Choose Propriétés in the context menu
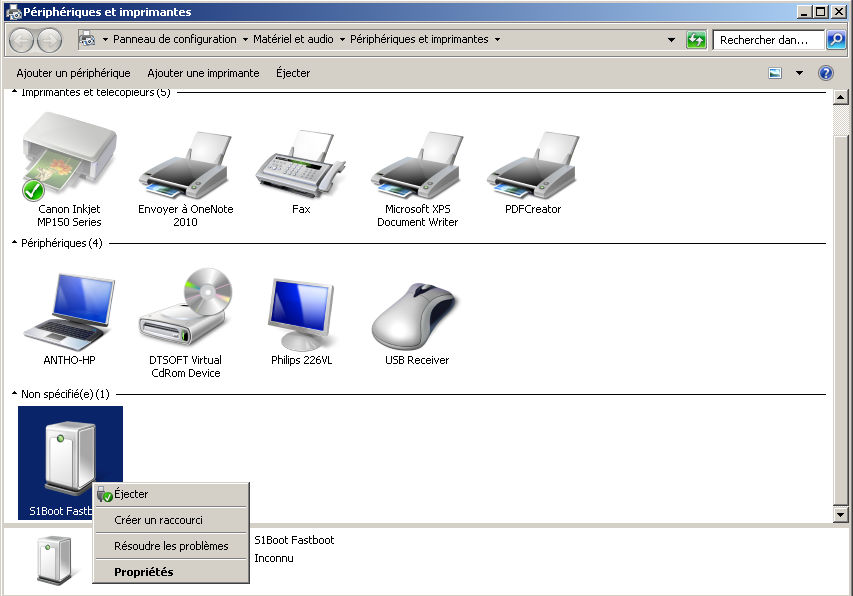 point(171,572)
